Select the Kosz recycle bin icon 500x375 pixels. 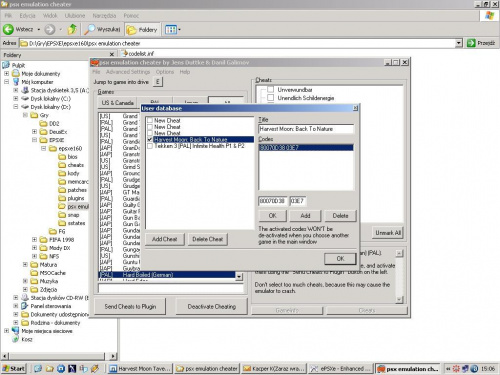pyautogui.click(x=15, y=339)
